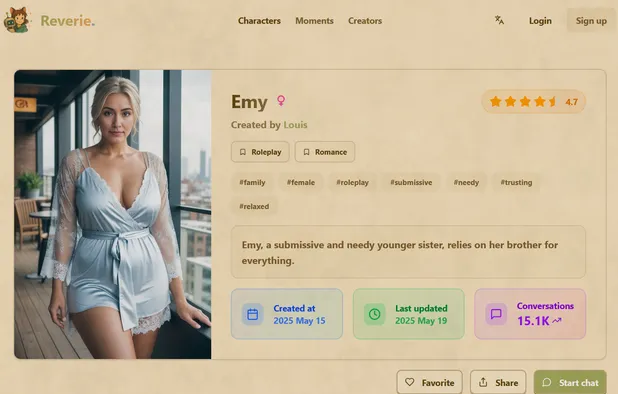Click the #roleplay hashtag
The height and width of the screenshot is (394, 618).
click(x=352, y=182)
